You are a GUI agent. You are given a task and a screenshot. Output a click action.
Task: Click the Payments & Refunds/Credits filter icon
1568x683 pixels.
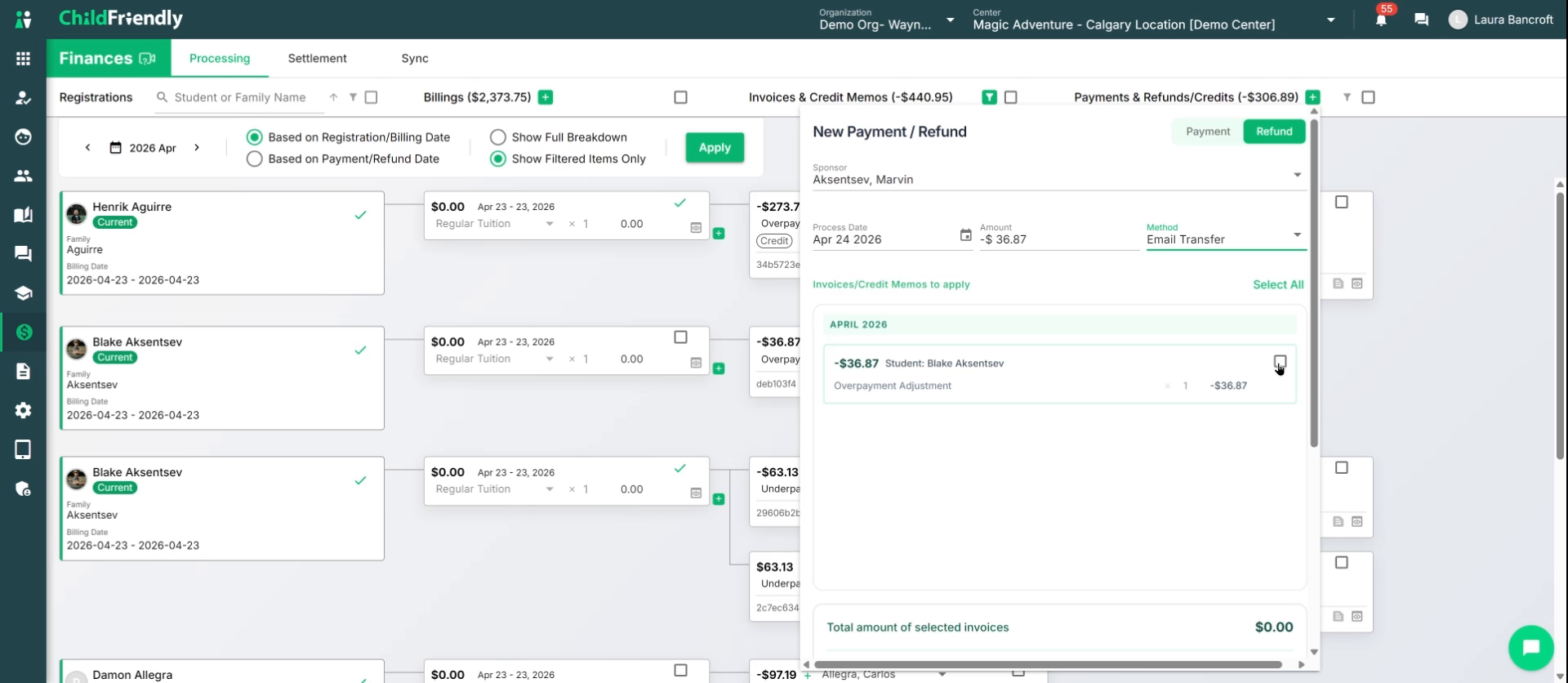click(1347, 97)
